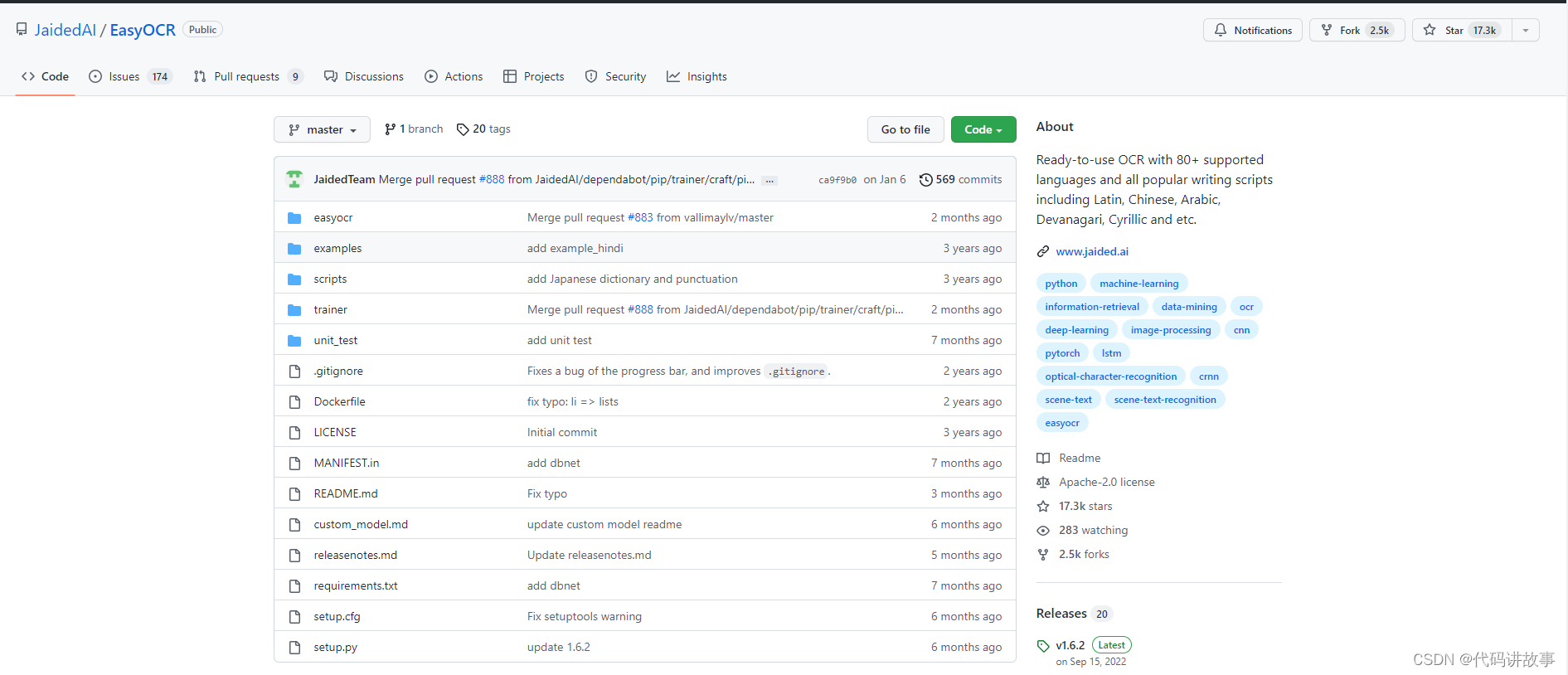1568x675 pixels.
Task: Open the setup.cfg file
Action: coord(337,617)
